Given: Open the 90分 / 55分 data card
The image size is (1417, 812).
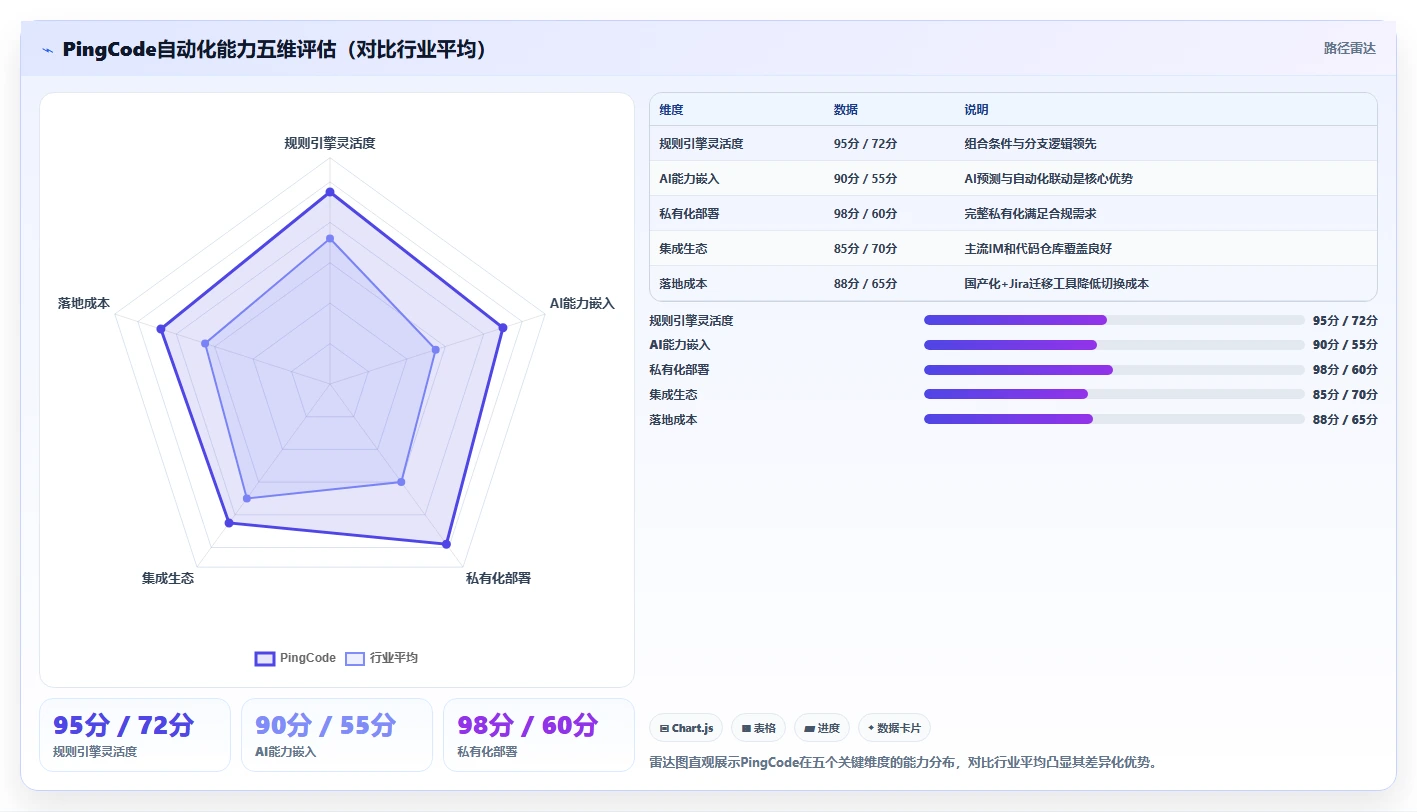Looking at the screenshot, I should pyautogui.click(x=337, y=735).
